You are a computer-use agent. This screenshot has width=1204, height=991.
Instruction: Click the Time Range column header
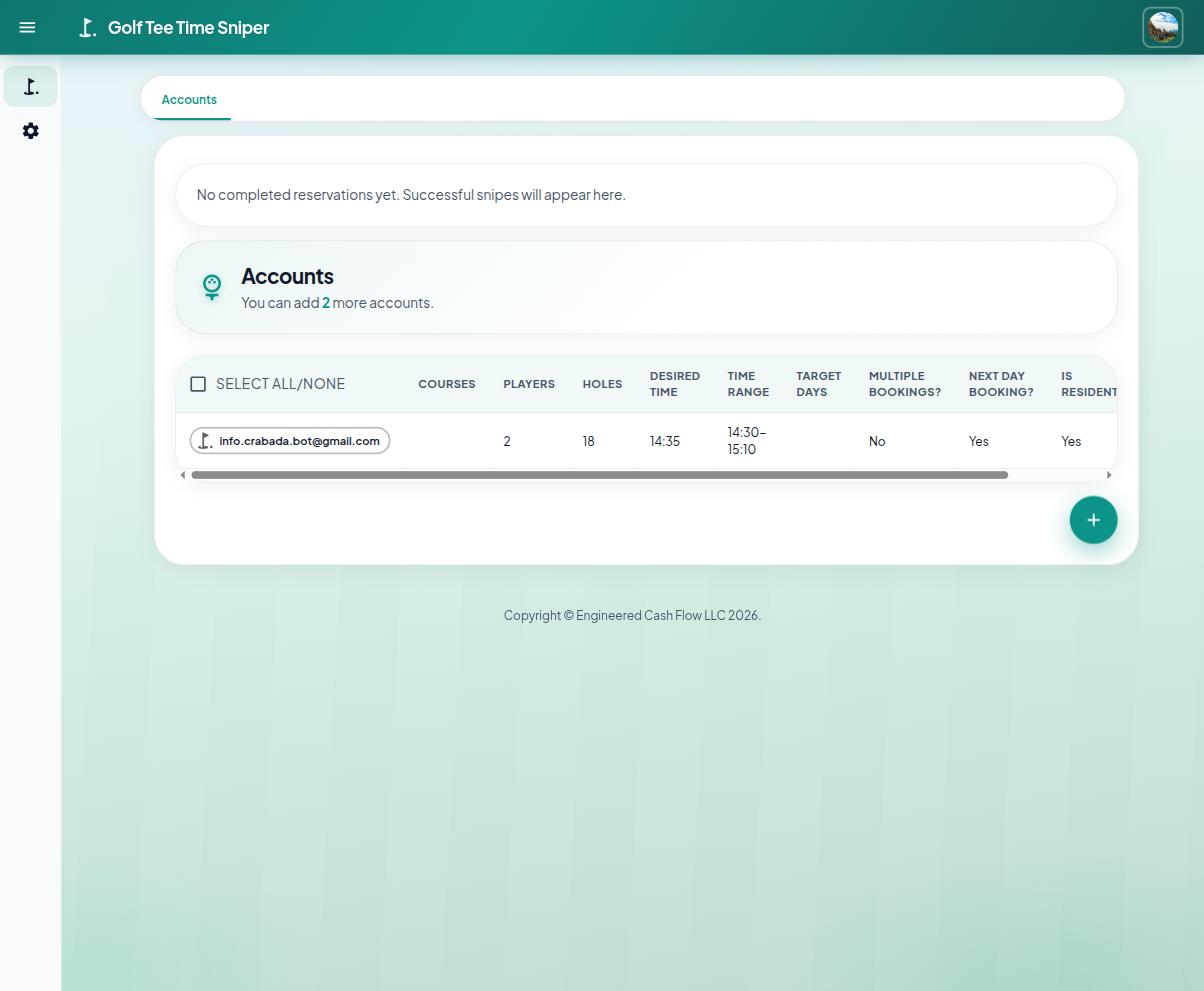pyautogui.click(x=748, y=384)
